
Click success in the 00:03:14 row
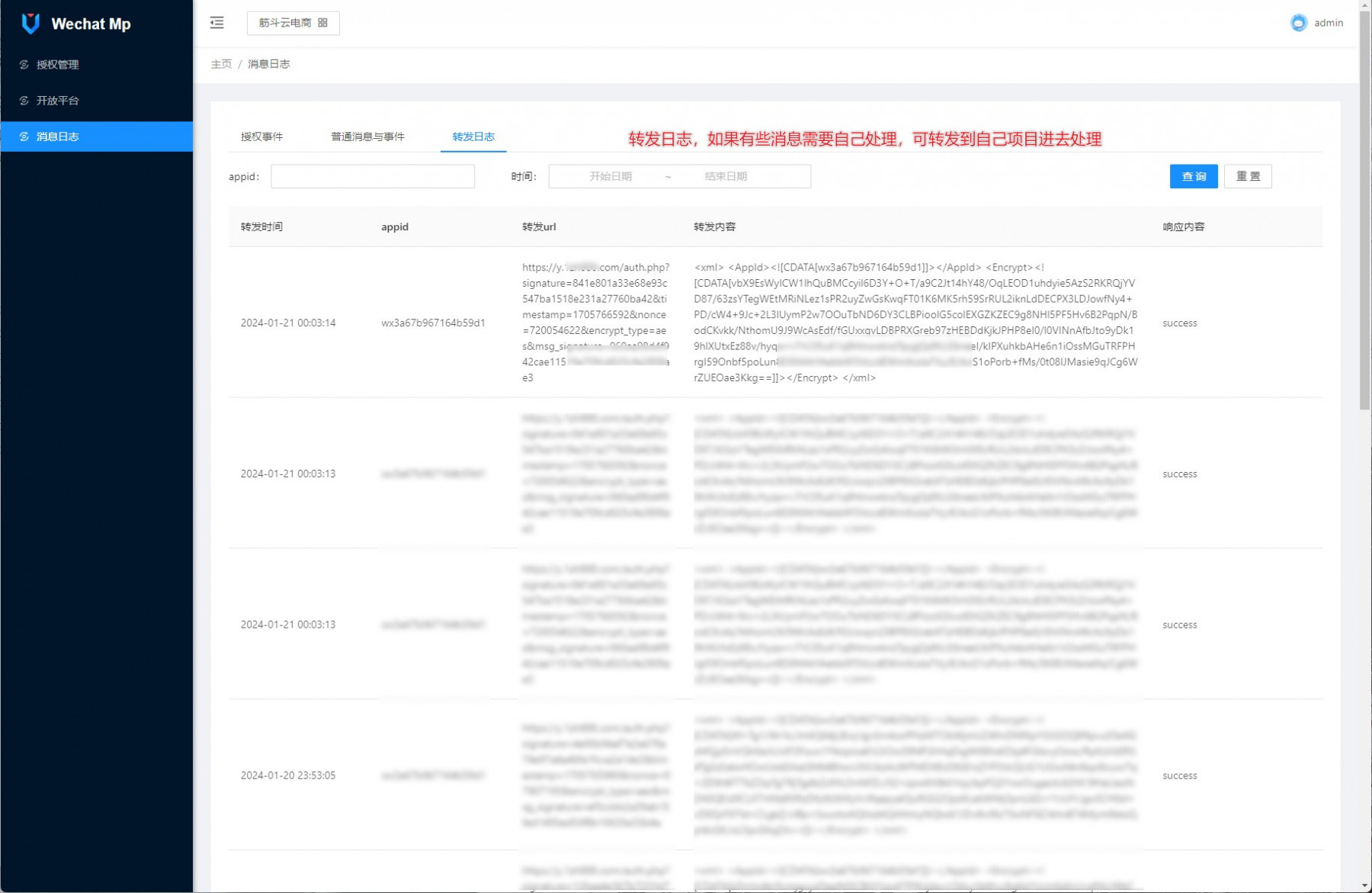pyautogui.click(x=1179, y=323)
